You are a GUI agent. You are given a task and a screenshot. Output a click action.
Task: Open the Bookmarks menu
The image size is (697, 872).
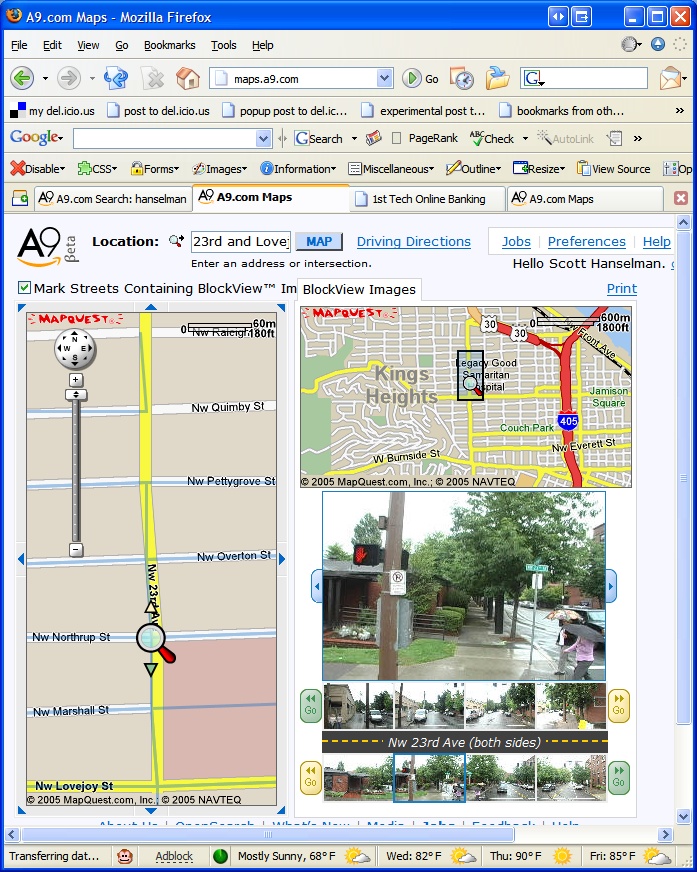pyautogui.click(x=170, y=45)
